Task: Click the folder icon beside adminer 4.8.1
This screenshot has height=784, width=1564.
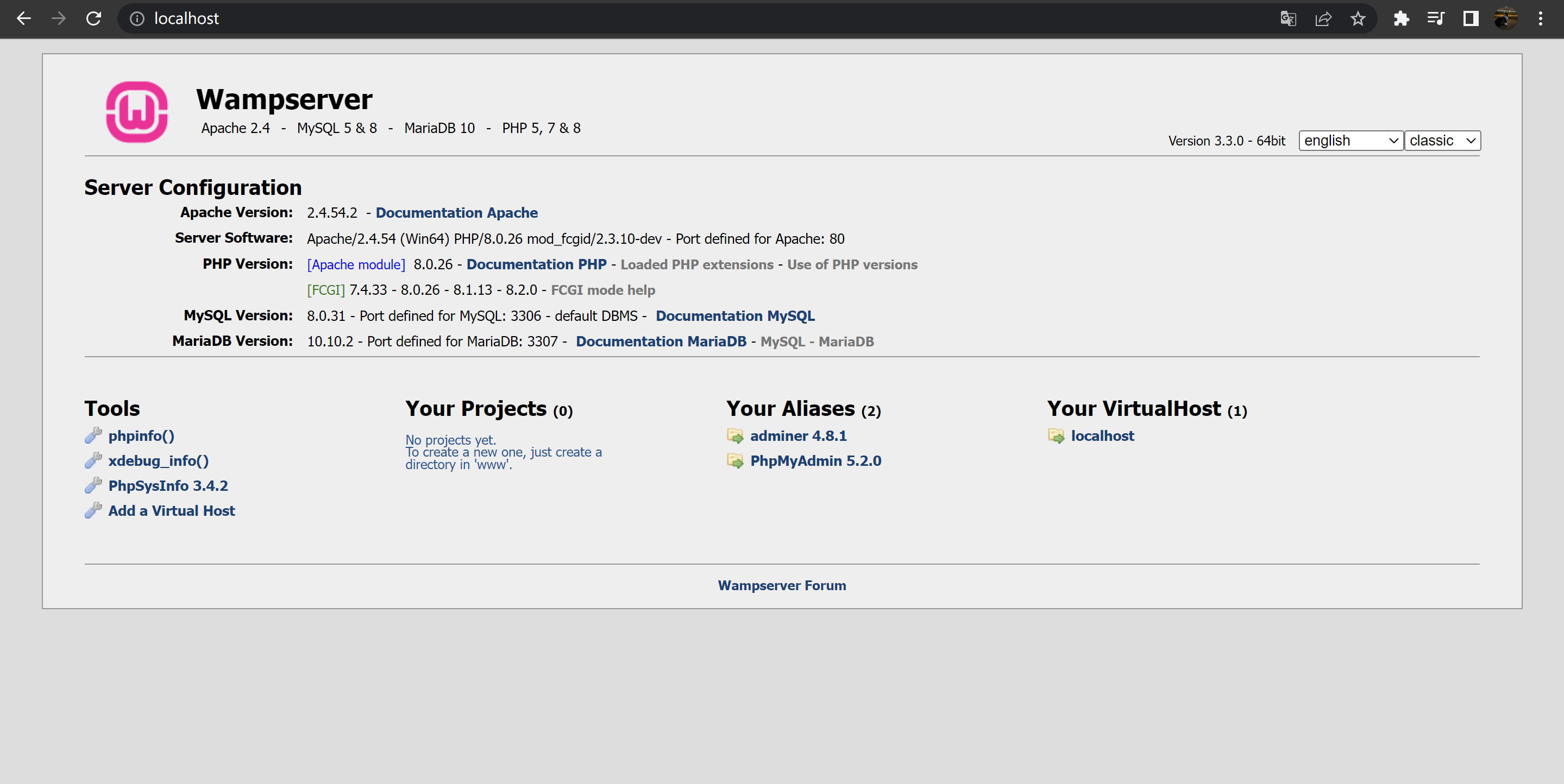Action: tap(735, 435)
